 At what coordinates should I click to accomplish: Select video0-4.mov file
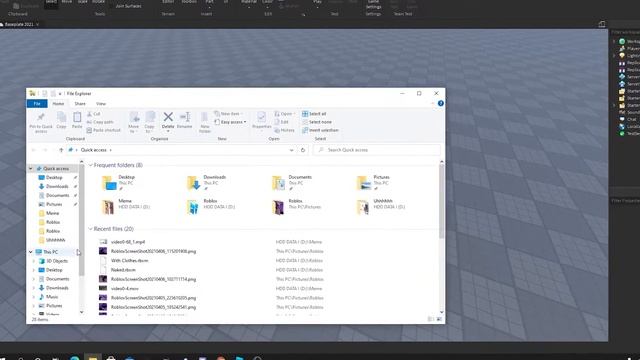tap(124, 289)
